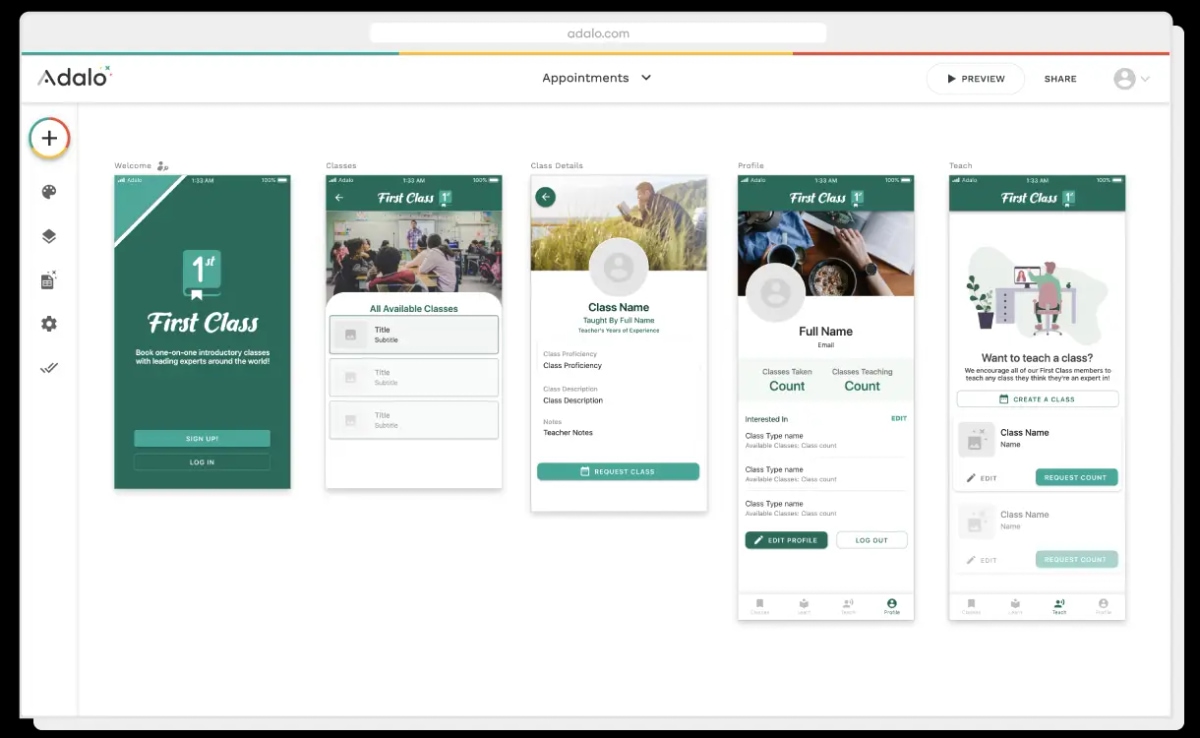
Task: Open the screens layers icon in sidebar
Action: click(49, 237)
